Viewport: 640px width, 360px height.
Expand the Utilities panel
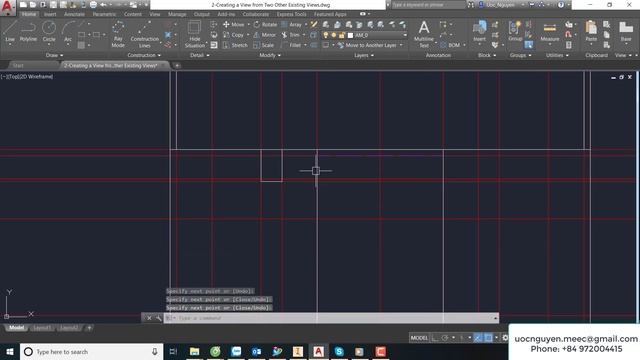[557, 55]
